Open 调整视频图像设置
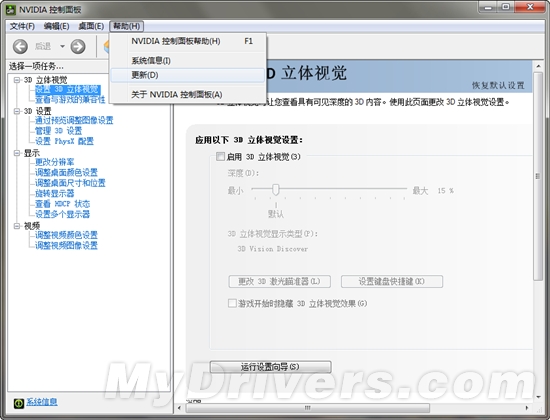The height and width of the screenshot is (420, 550). coord(66,245)
